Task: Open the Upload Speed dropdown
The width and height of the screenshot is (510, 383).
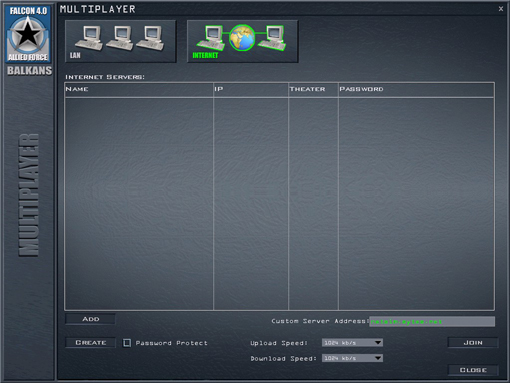Action: click(x=352, y=343)
